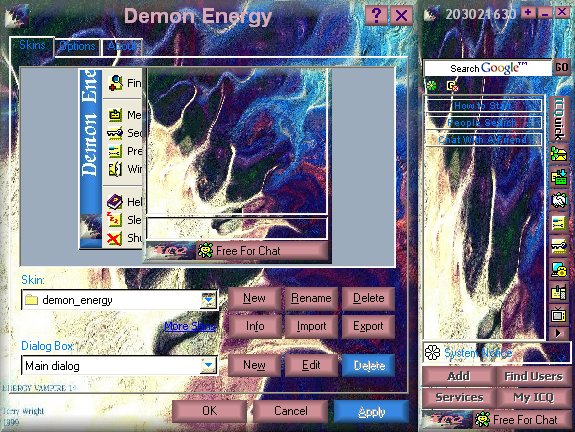Open the question mark help button
Viewport: 575px width, 432px height.
pyautogui.click(x=376, y=15)
